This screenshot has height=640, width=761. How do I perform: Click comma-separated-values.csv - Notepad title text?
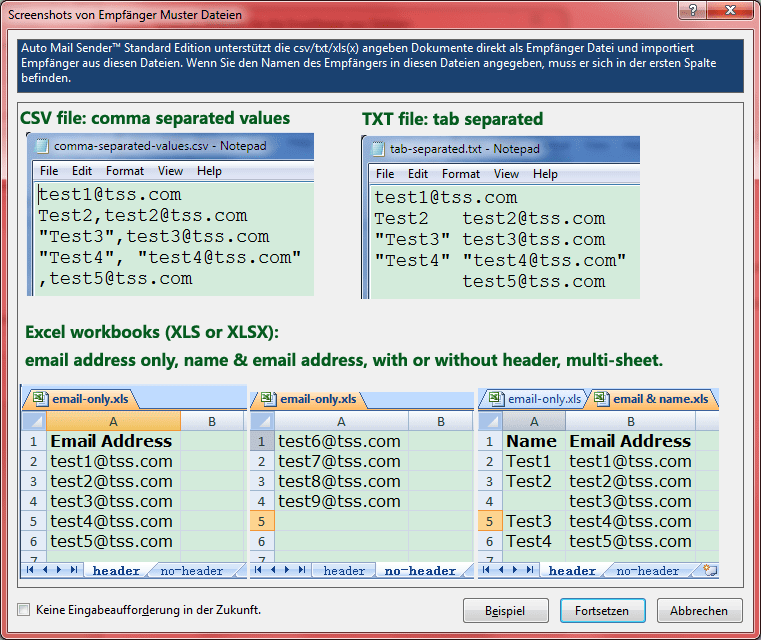[x=160, y=146]
